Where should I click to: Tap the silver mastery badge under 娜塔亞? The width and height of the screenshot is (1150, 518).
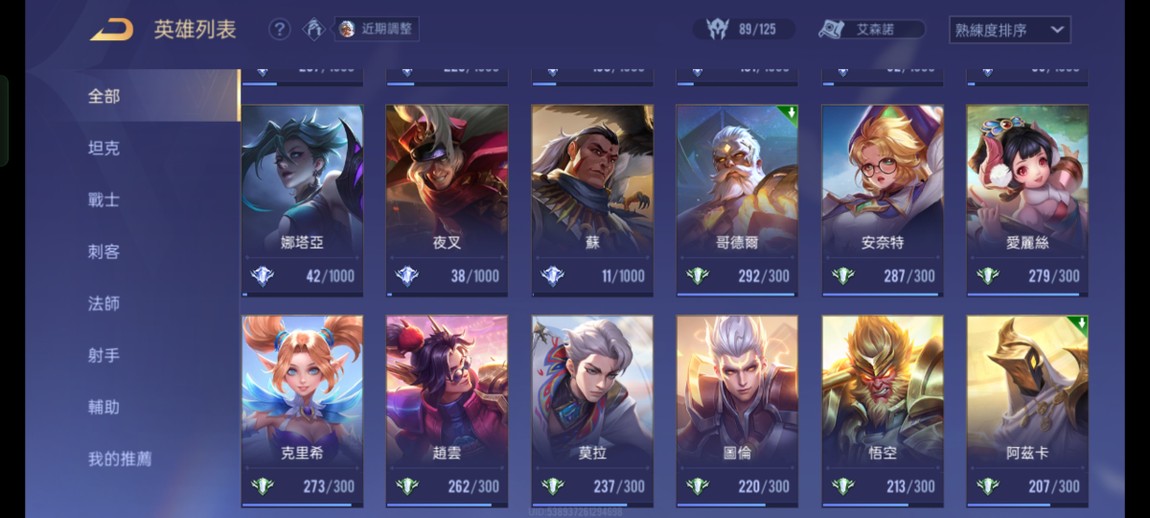(x=263, y=276)
